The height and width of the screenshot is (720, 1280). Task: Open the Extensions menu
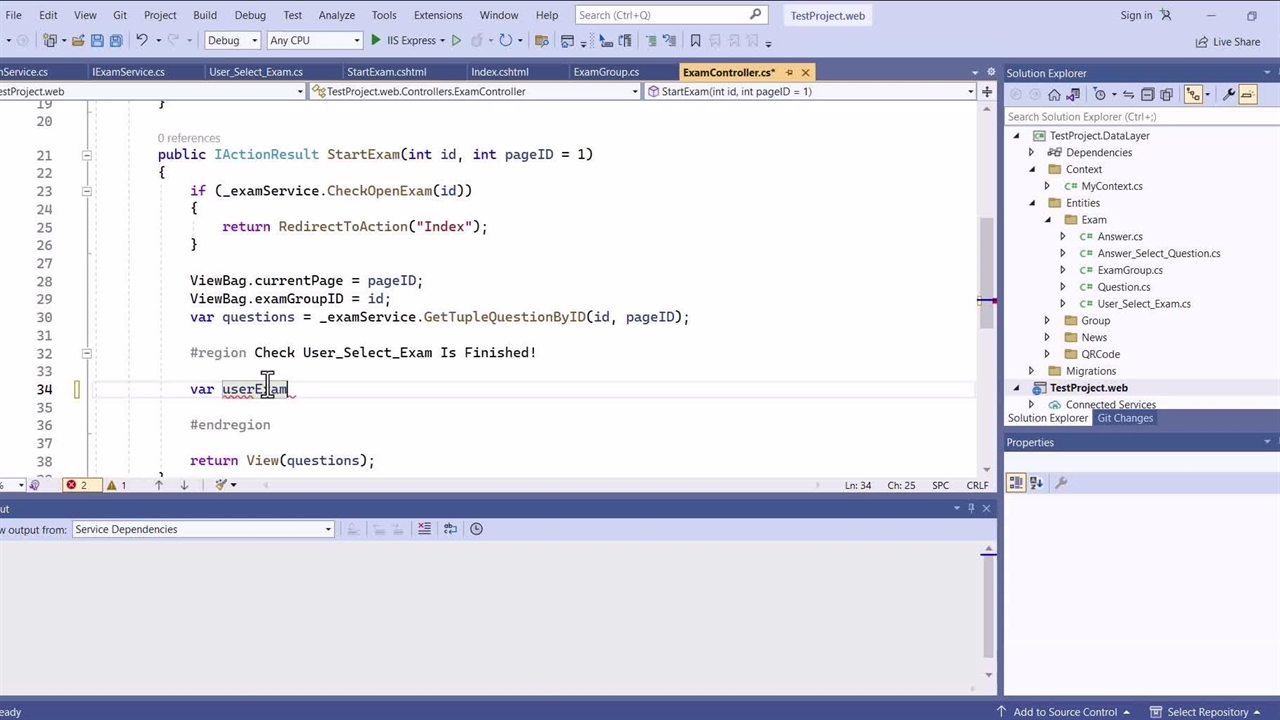click(x=437, y=15)
